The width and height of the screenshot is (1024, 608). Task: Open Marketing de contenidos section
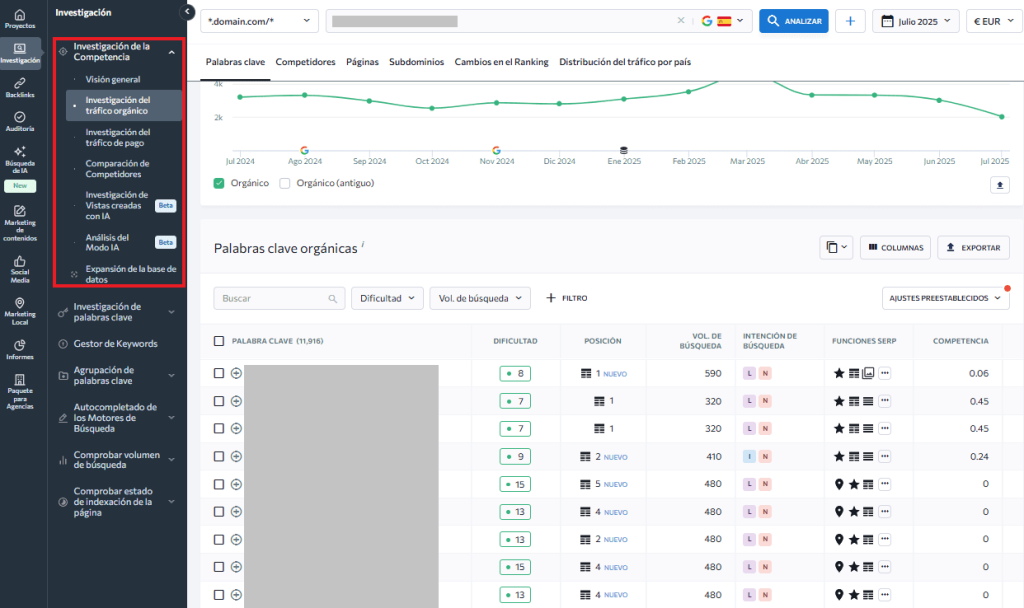[20, 223]
